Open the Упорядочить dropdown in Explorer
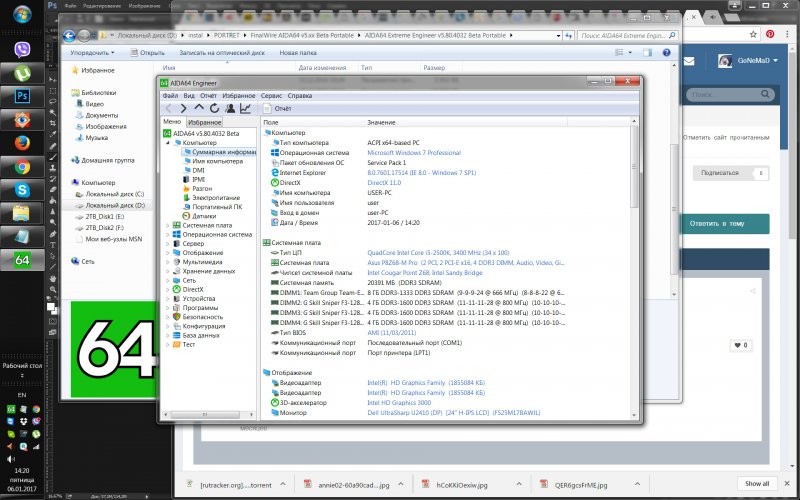 tap(92, 52)
